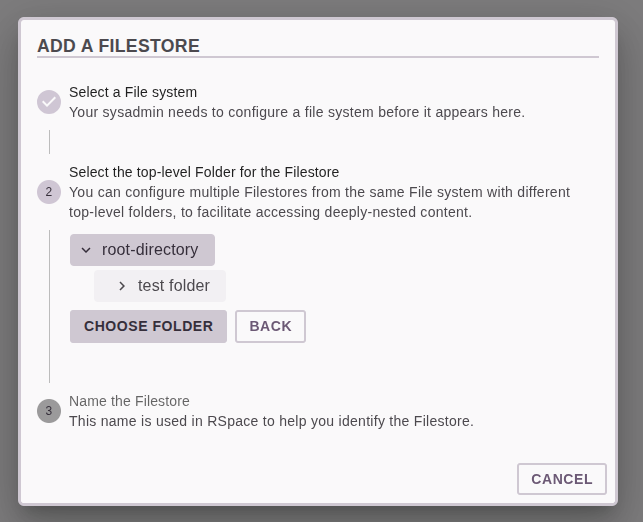Image resolution: width=643 pixels, height=522 pixels.
Task: Select the root-directory tree item label
Action: 150,250
